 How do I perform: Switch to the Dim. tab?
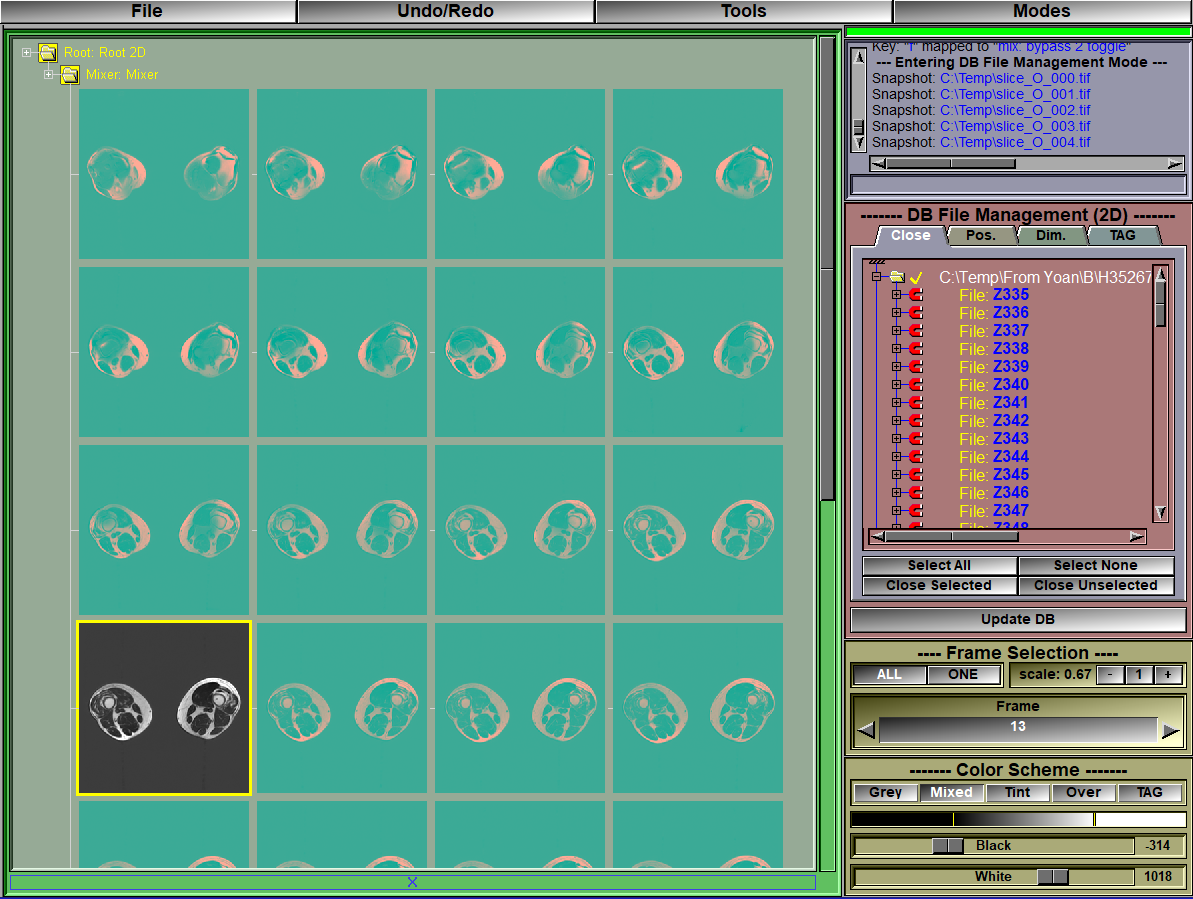(1051, 236)
